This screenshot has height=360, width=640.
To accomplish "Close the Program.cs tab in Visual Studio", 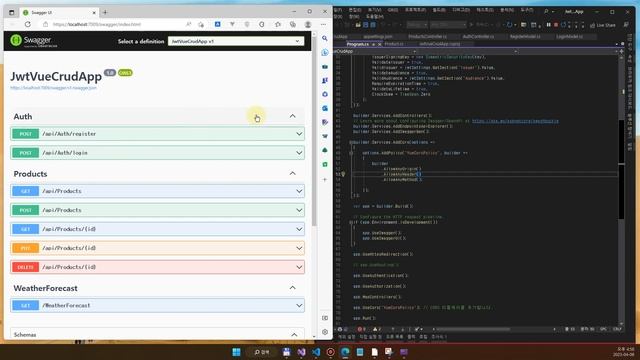I will click(379, 44).
